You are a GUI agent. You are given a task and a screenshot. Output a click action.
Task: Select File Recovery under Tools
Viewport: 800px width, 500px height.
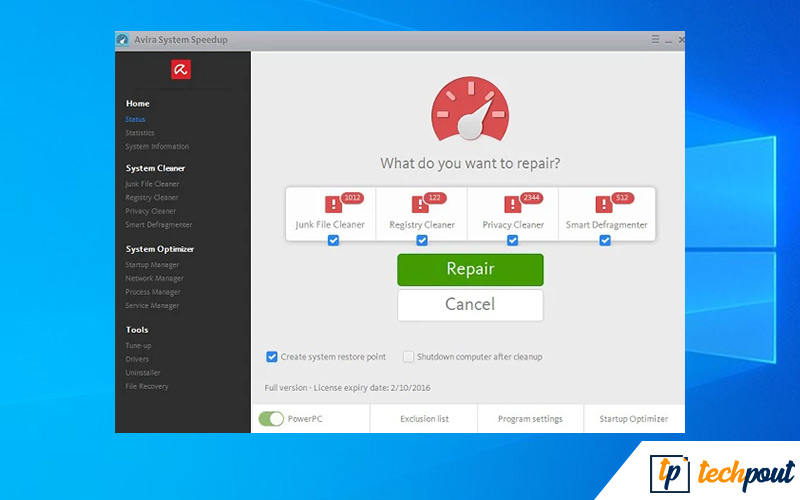[147, 386]
